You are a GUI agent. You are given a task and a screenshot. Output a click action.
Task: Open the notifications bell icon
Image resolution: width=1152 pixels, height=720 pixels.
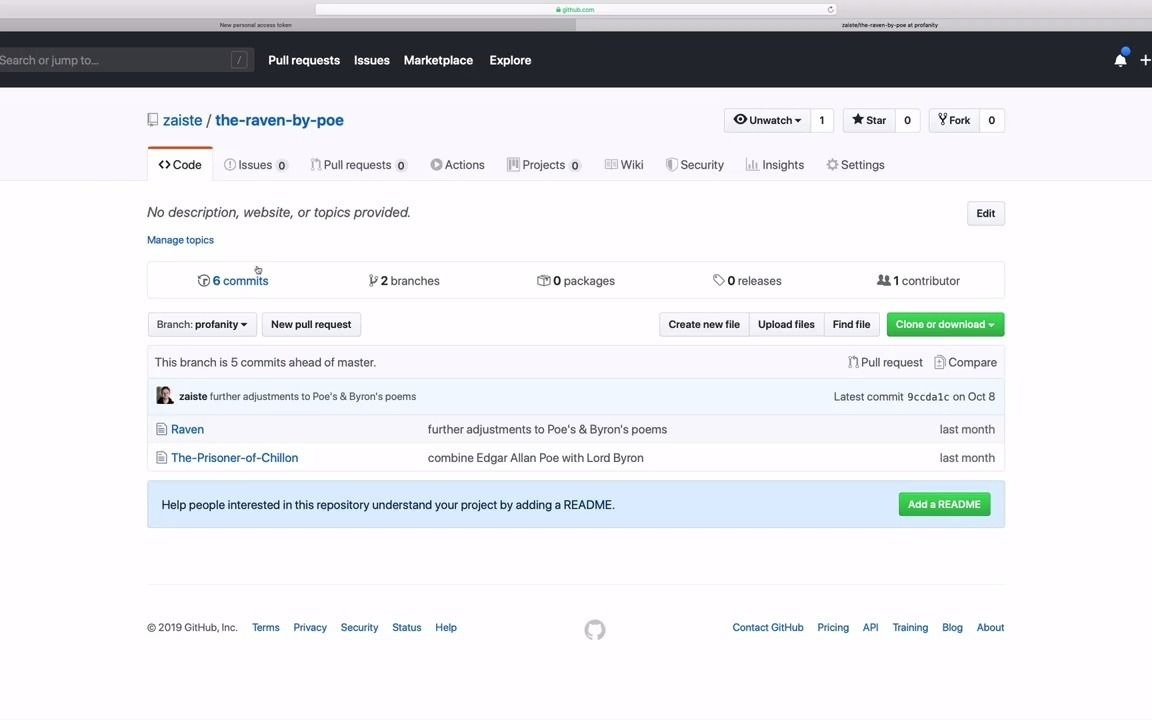(x=1120, y=60)
